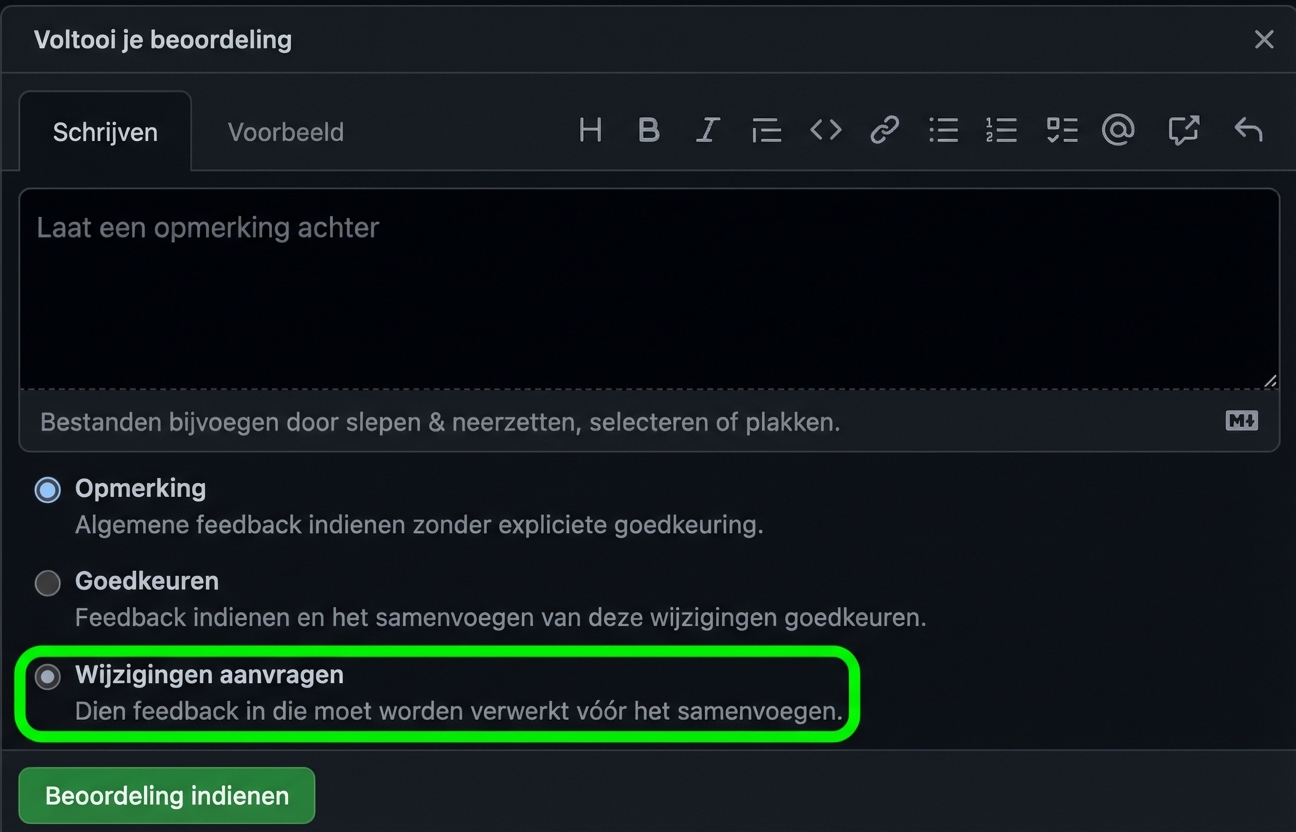Insert a quote block
Viewport: 1296px width, 832px height.
(766, 130)
